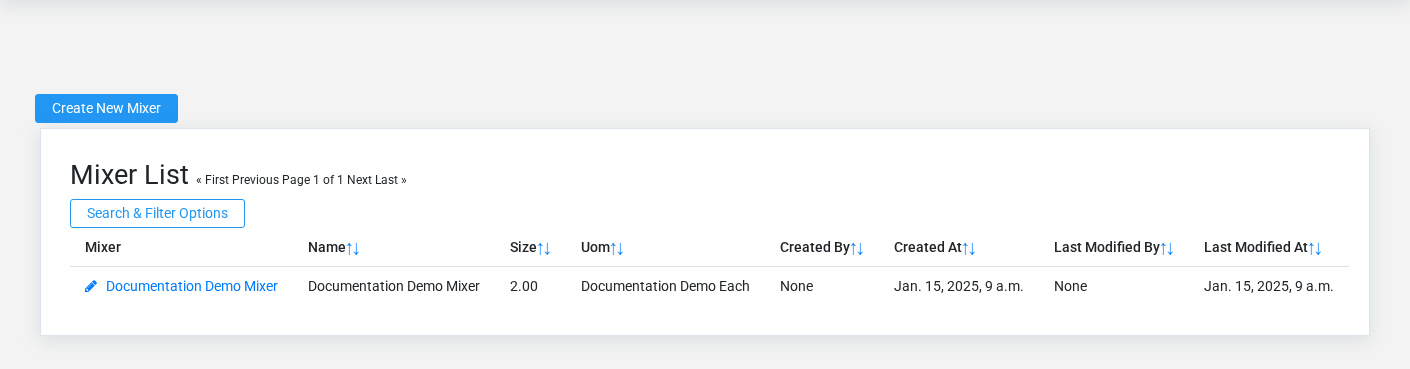
Task: Sort Created At descending using down arrow
Action: click(x=972, y=248)
